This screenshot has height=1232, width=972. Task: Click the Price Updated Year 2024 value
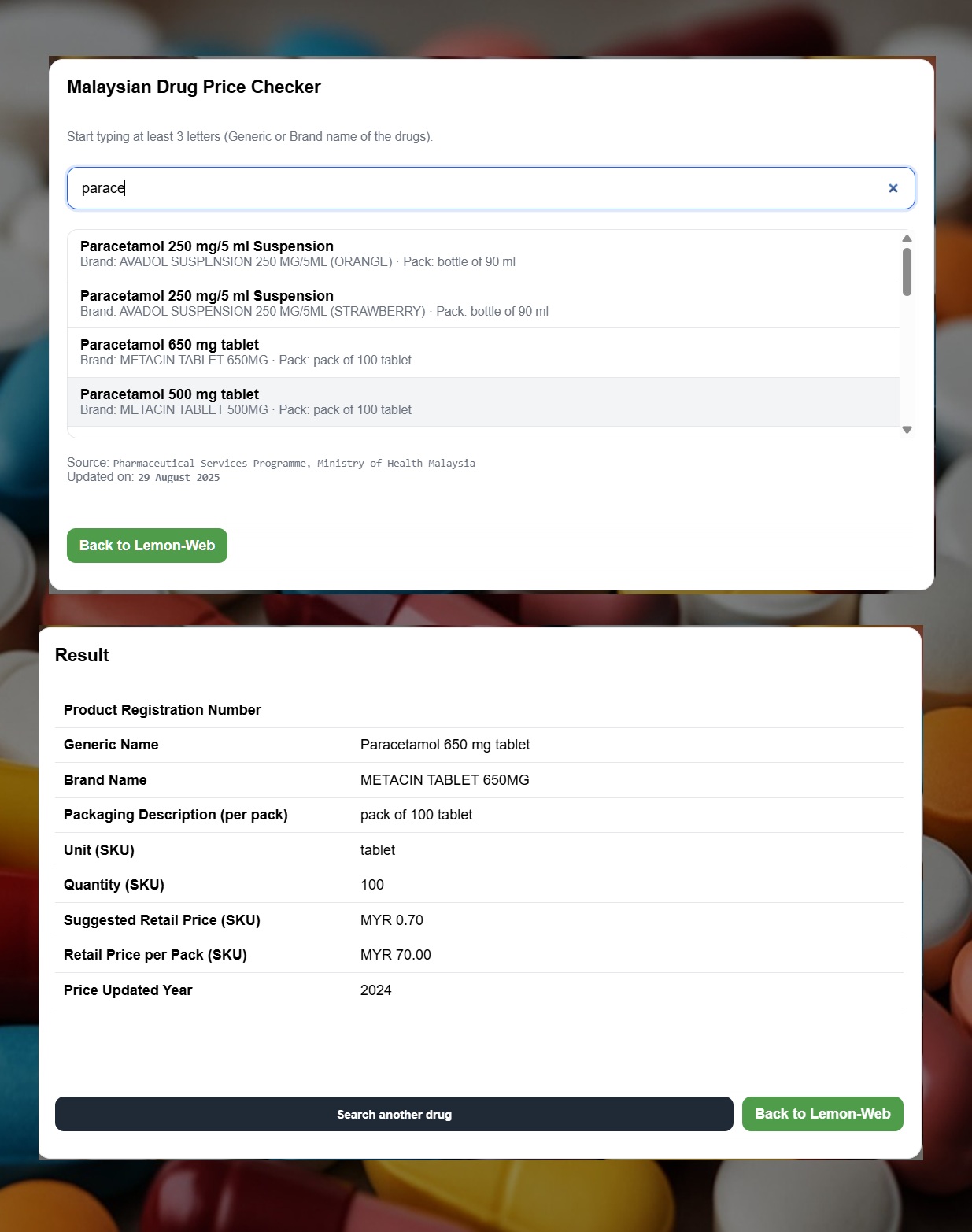375,990
